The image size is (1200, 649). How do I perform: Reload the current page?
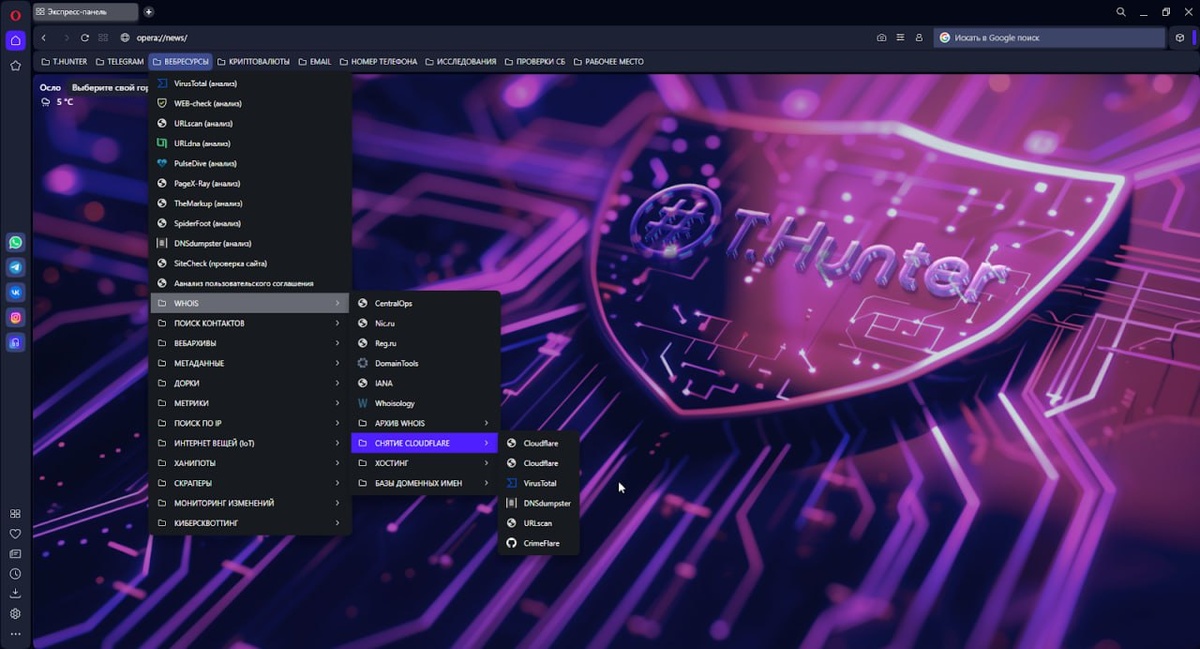(x=85, y=38)
